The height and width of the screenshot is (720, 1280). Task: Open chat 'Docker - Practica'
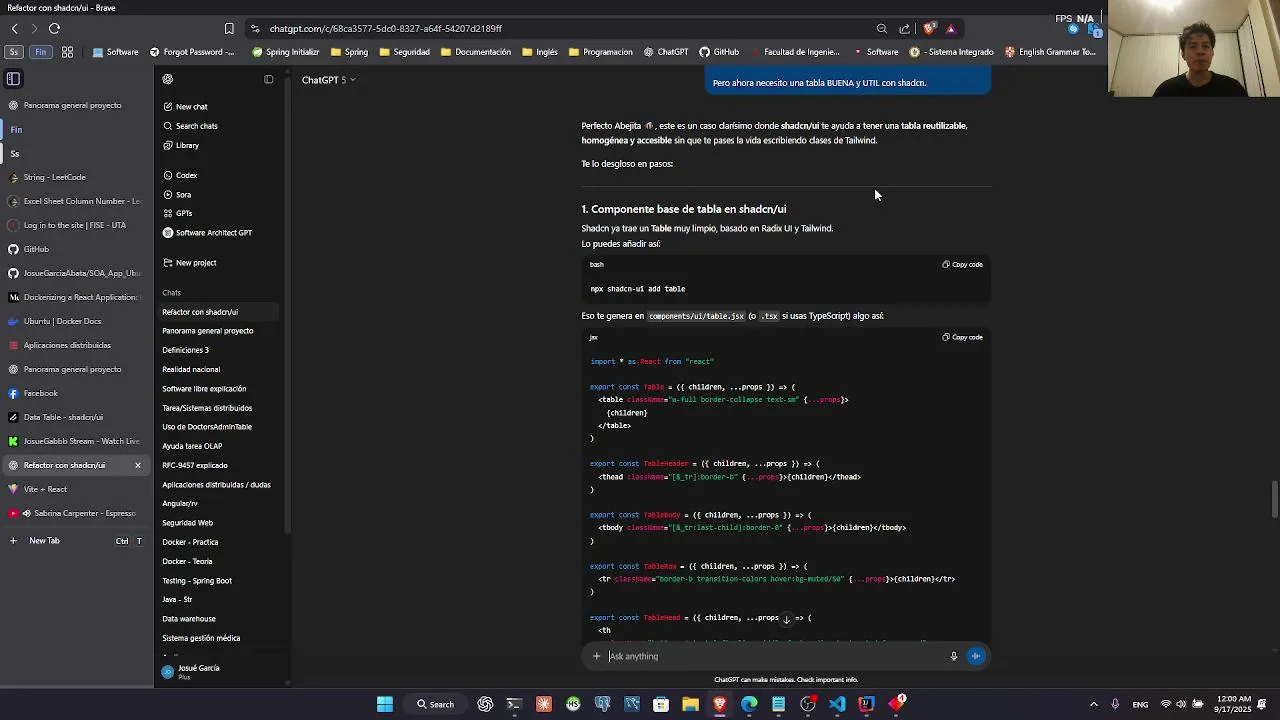pos(190,542)
